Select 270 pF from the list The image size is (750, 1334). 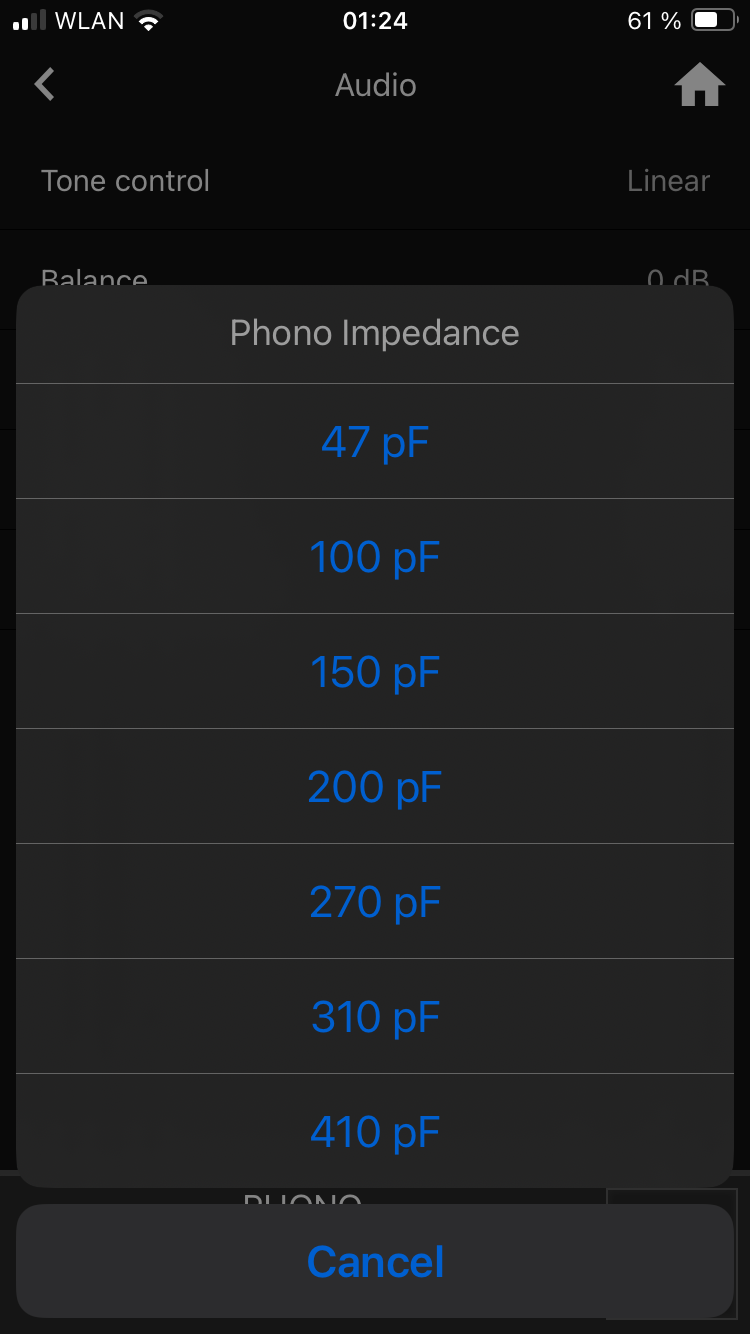coord(375,901)
